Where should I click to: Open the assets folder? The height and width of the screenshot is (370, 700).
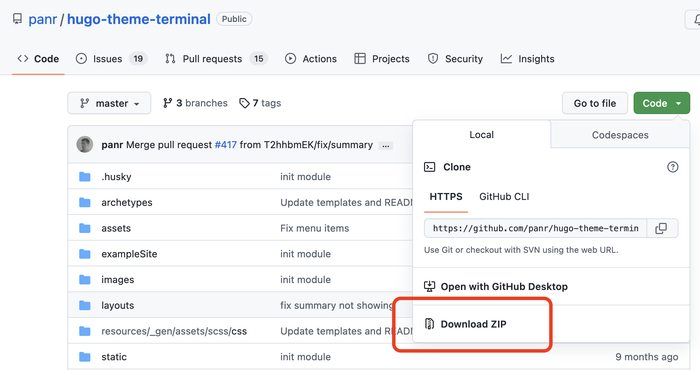[x=116, y=229]
